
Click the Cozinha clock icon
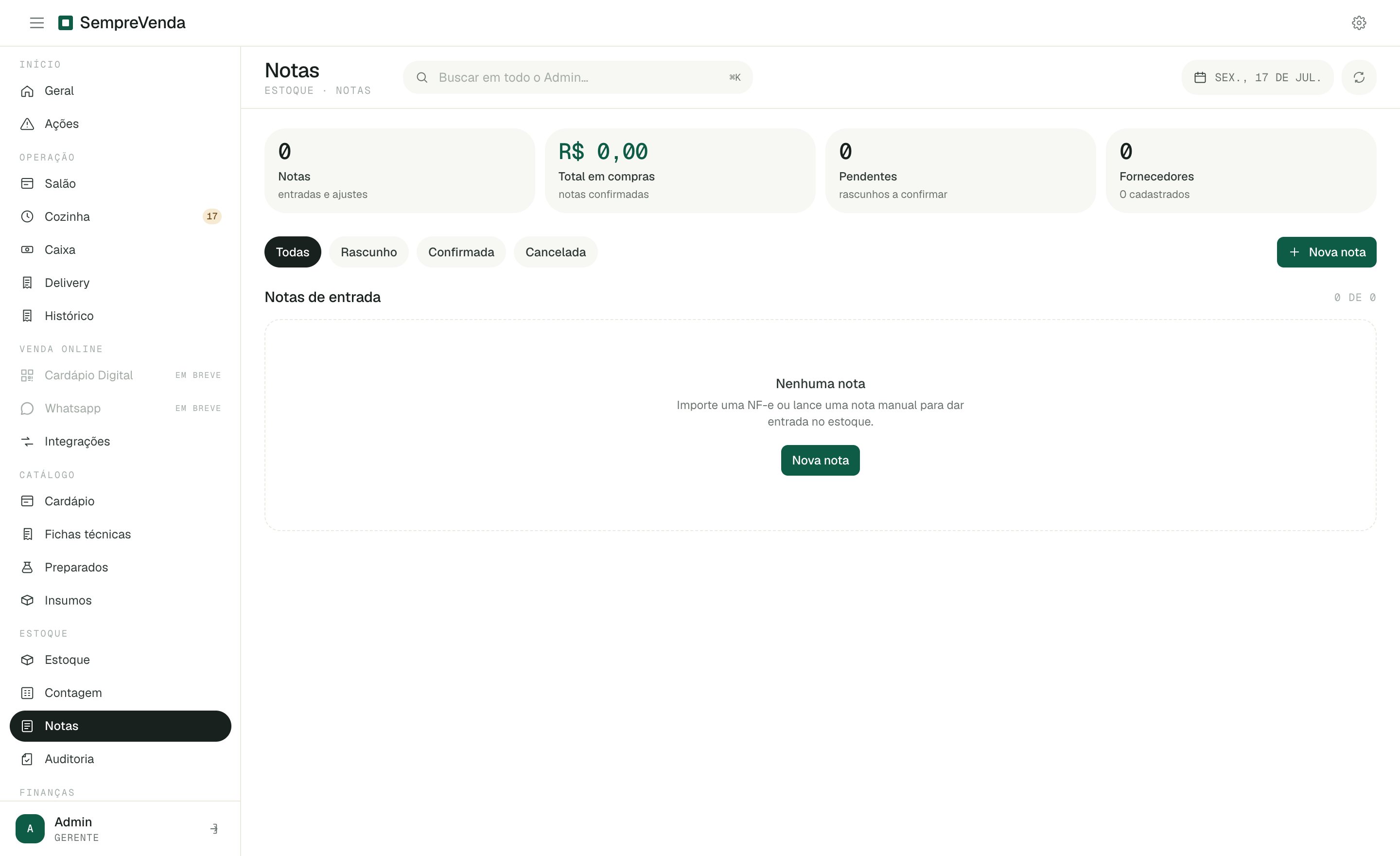(27, 216)
